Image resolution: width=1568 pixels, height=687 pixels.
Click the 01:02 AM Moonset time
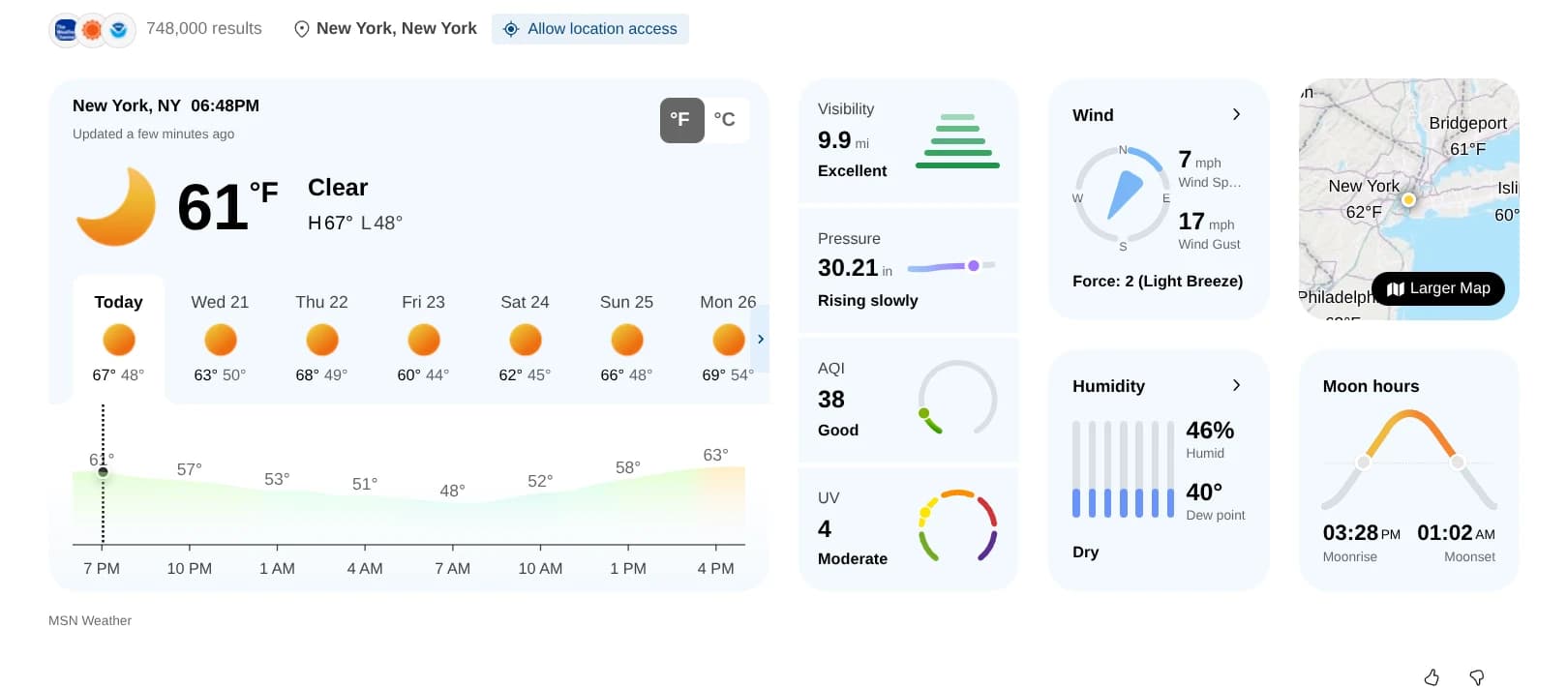1456,533
